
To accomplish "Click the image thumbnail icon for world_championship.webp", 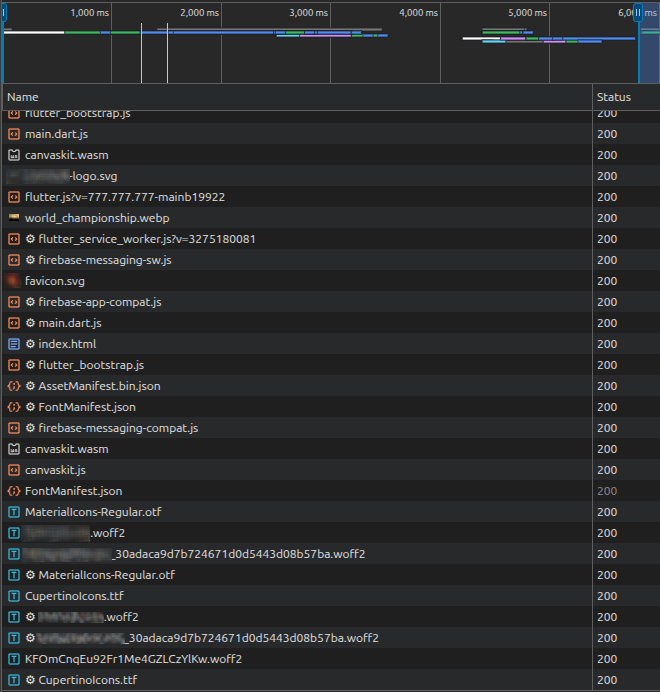I will [14, 218].
